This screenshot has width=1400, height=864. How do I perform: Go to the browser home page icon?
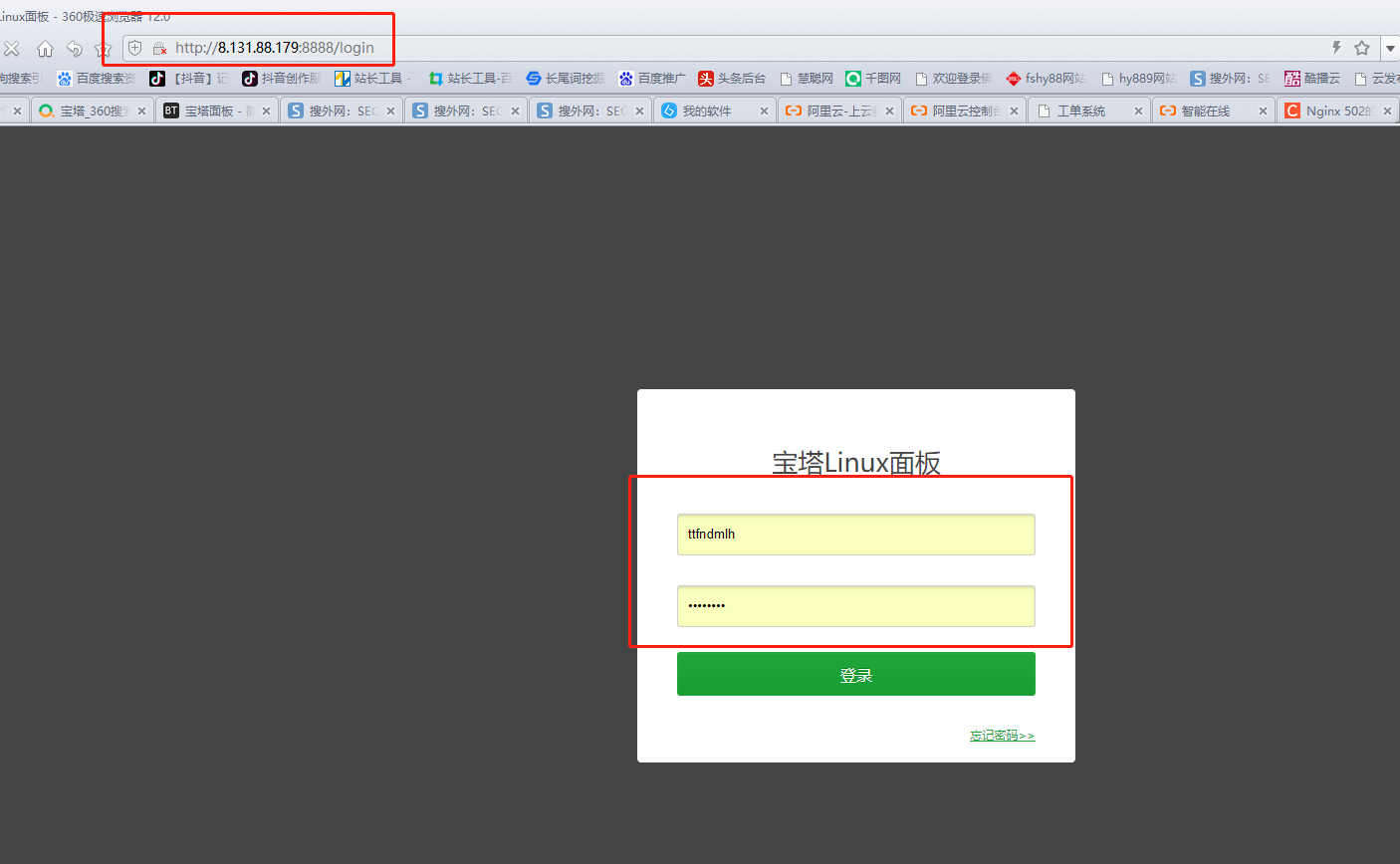pos(45,48)
